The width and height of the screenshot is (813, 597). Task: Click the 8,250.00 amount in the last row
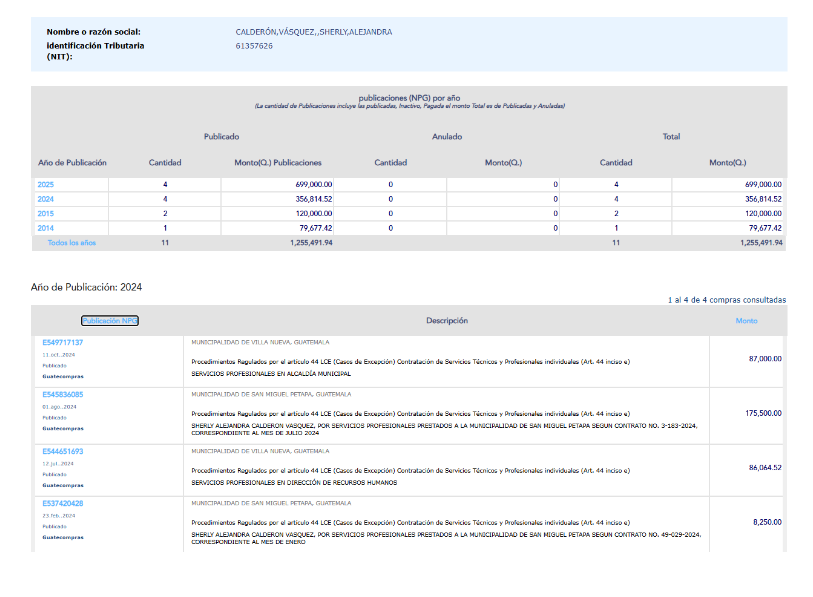767,522
